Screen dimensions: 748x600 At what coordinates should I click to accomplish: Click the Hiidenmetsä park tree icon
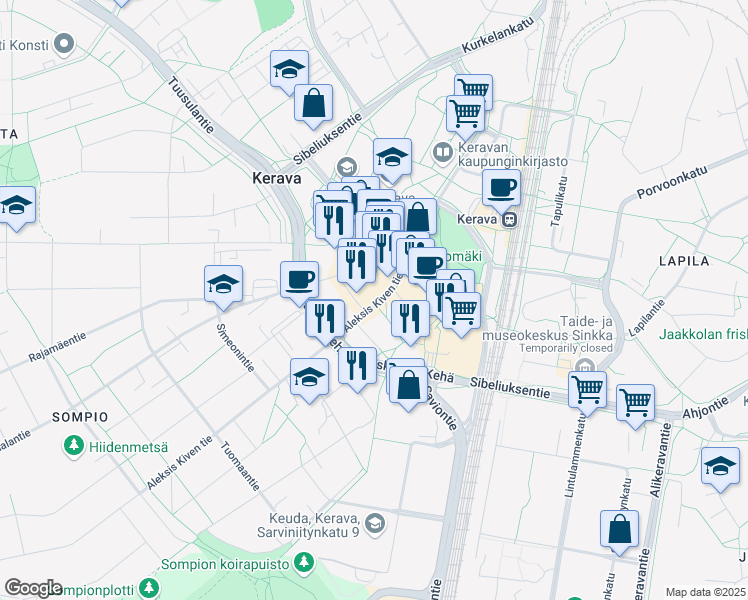point(73,446)
